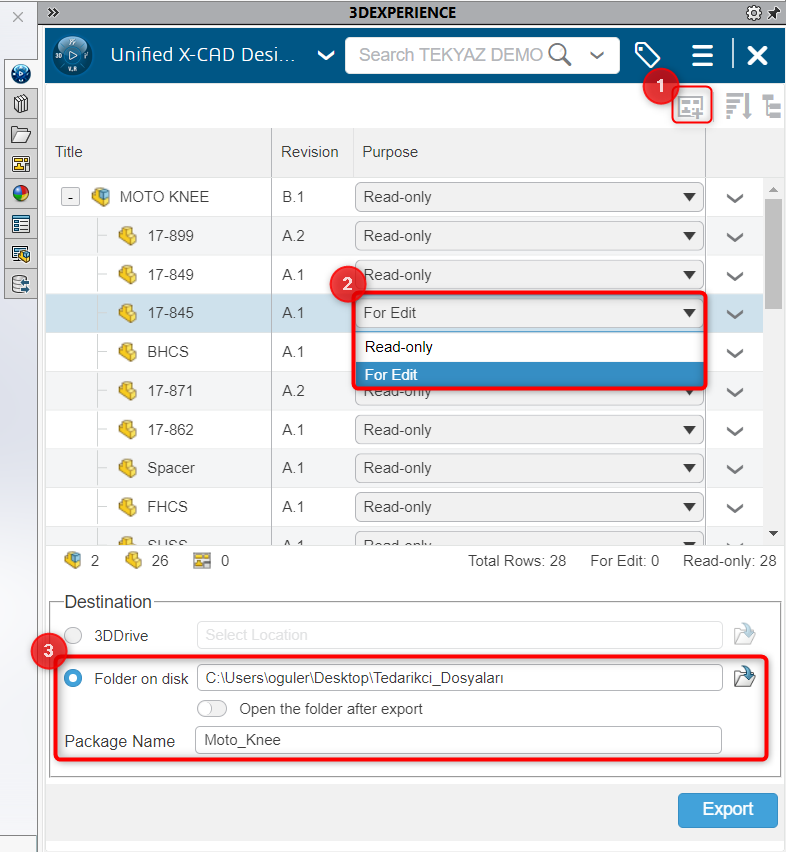Open the hamburger menu in blue header
Viewport: 786px width, 852px height.
pos(702,55)
